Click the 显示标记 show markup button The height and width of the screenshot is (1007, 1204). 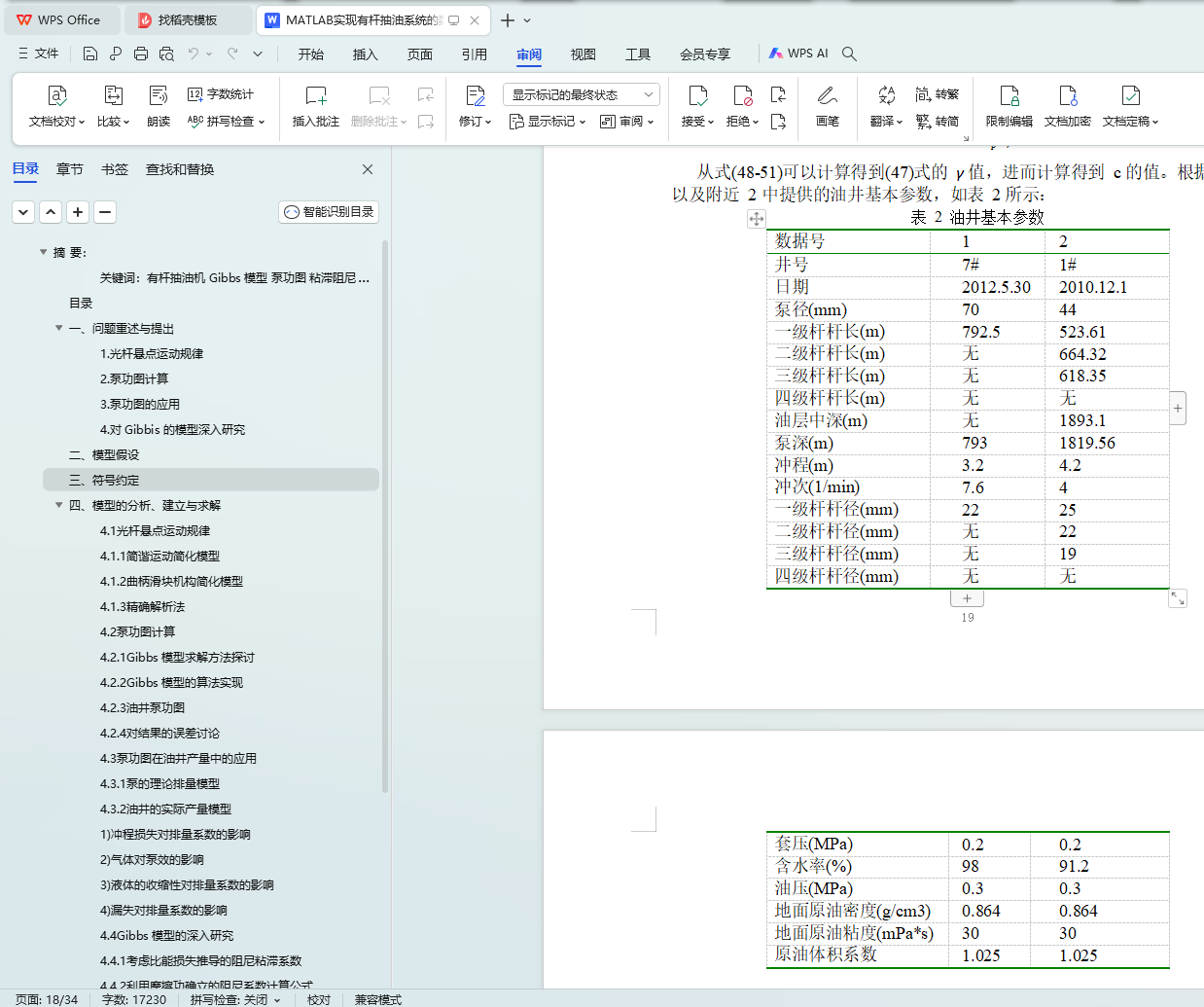[548, 122]
